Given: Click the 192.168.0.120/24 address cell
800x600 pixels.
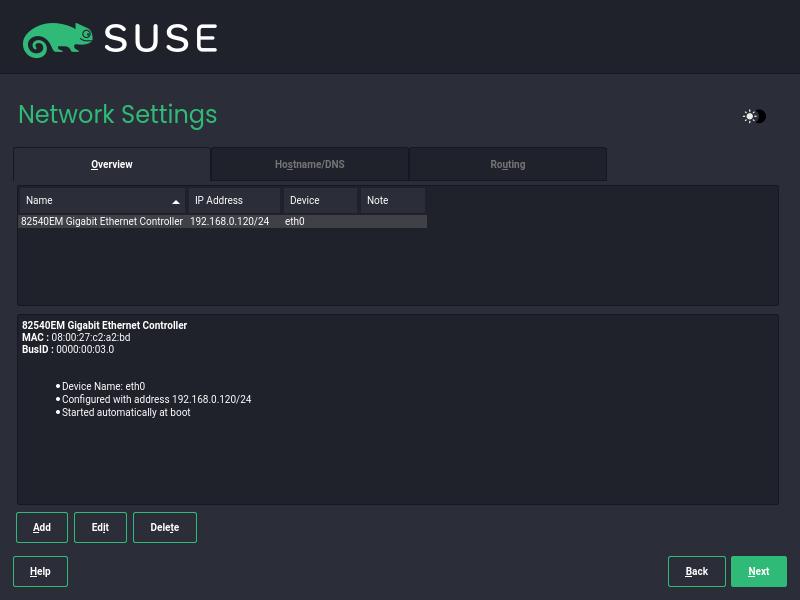Looking at the screenshot, I should 229,221.
